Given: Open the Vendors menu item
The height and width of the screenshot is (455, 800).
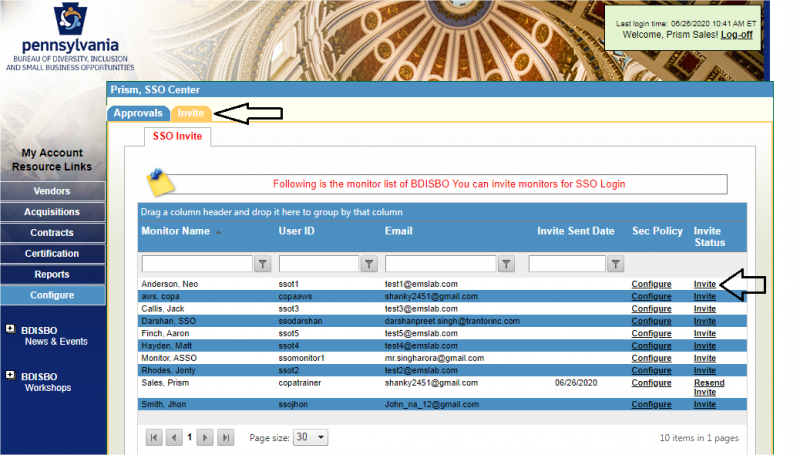Looking at the screenshot, I should pos(52,191).
